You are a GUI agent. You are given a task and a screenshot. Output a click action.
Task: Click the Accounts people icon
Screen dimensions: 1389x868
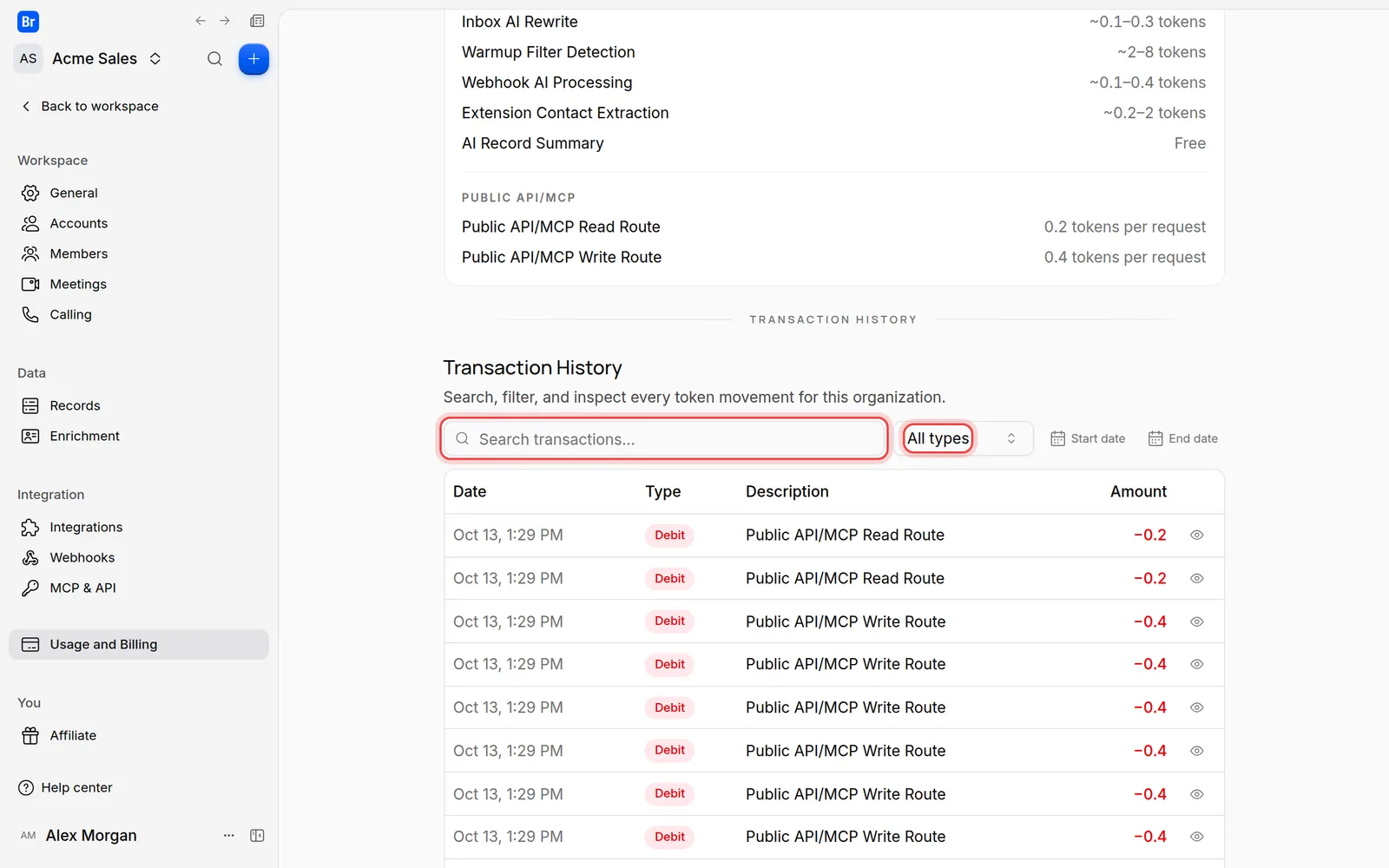click(30, 223)
